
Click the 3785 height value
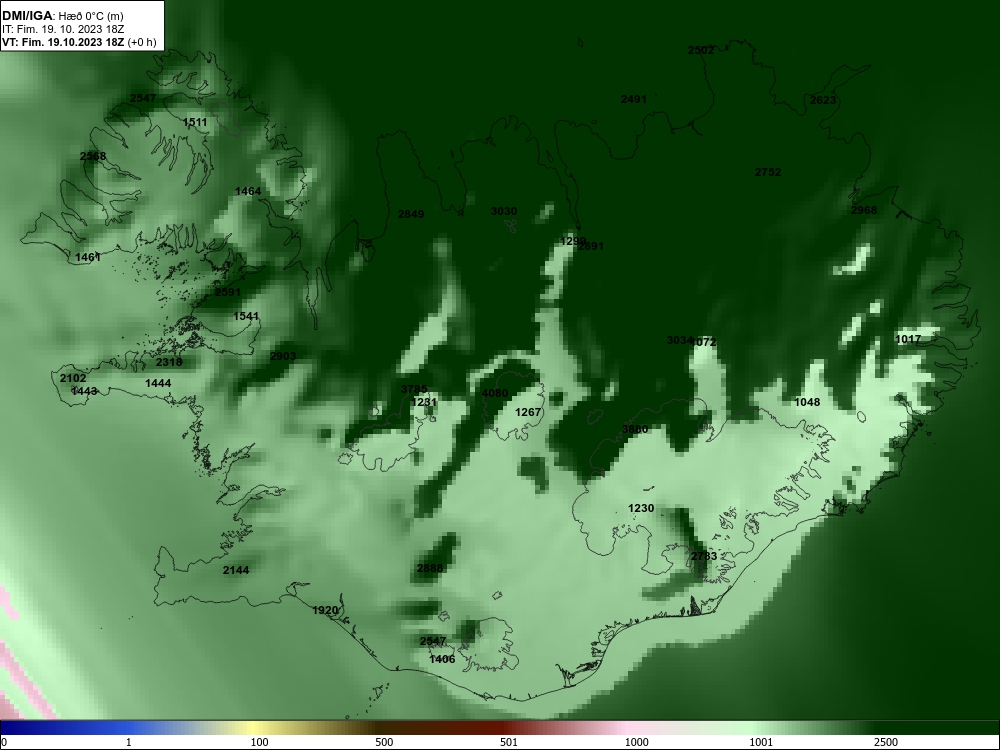(x=414, y=390)
